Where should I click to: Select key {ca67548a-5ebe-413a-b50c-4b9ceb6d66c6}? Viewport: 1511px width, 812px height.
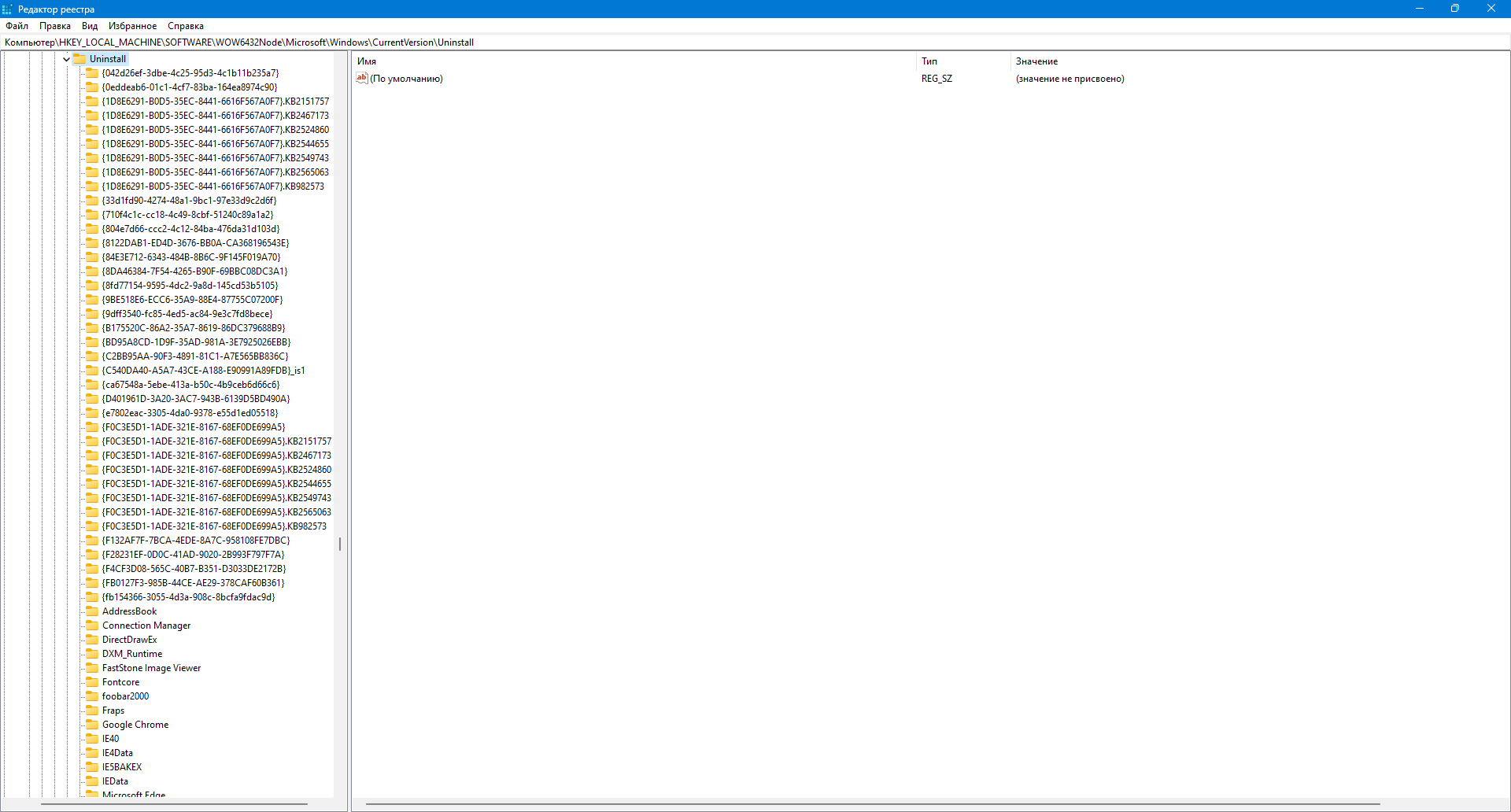(190, 385)
